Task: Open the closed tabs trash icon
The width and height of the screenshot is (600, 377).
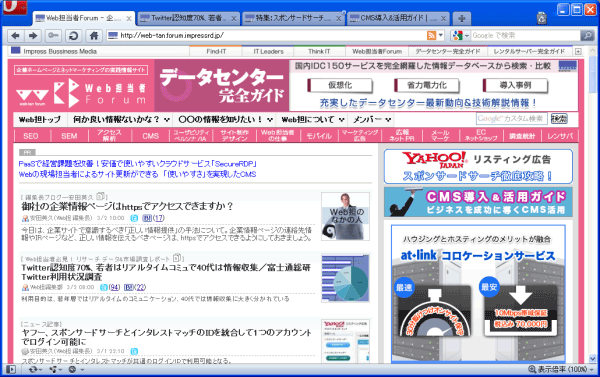Action: point(541,18)
